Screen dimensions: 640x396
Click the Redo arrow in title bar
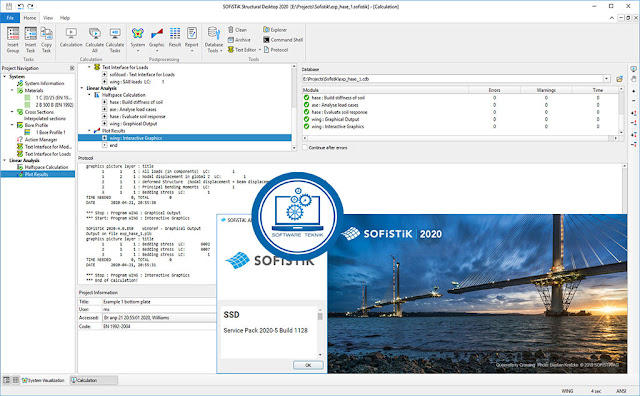pos(31,6)
